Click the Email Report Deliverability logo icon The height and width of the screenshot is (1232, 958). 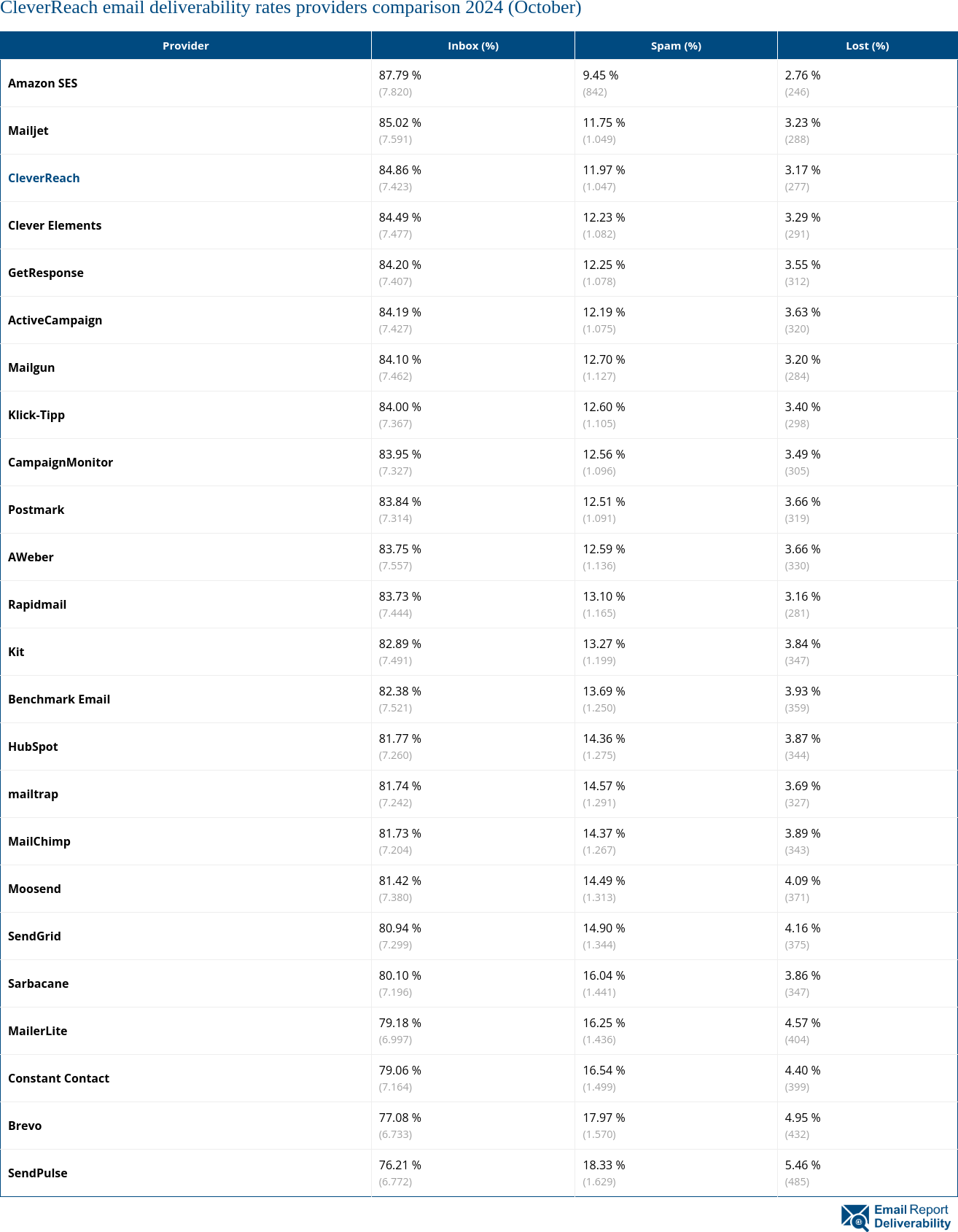coord(854,1217)
